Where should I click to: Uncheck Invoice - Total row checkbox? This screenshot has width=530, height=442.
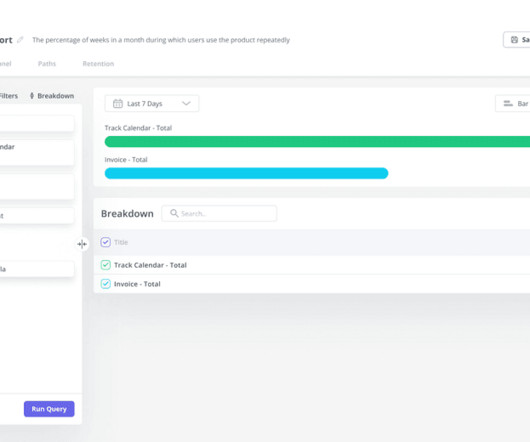[105, 284]
